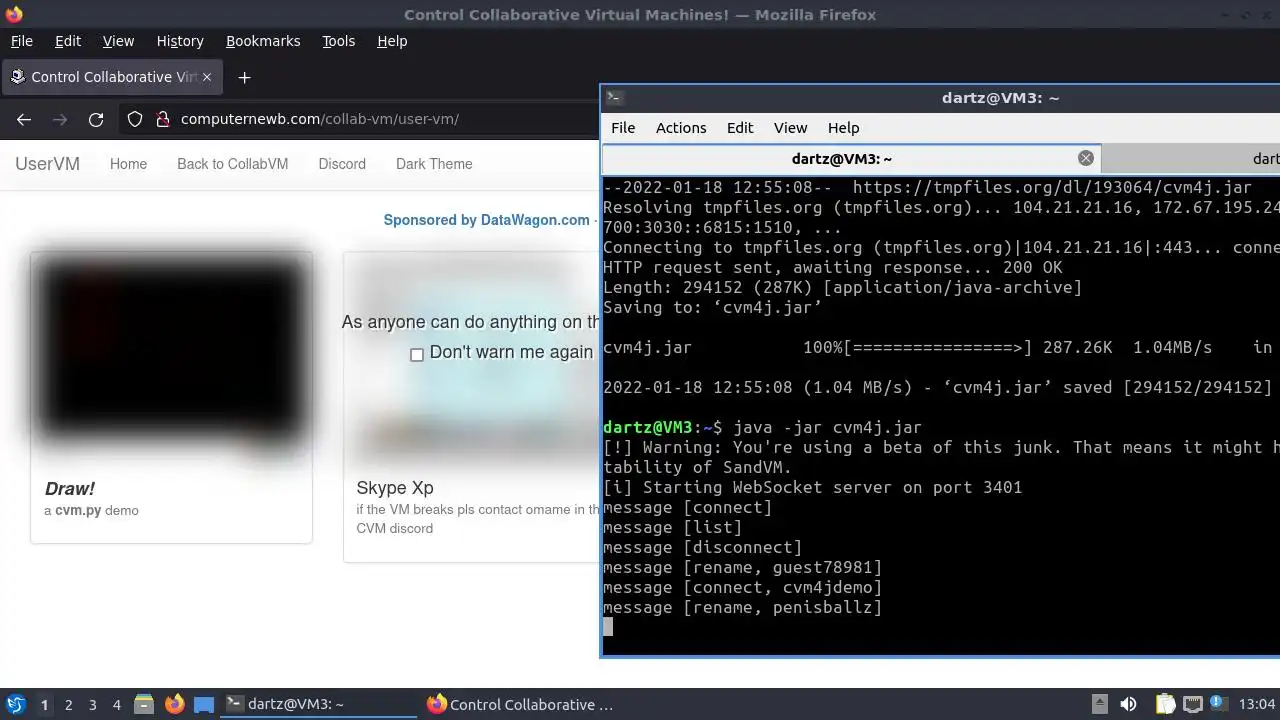The image size is (1280, 720).
Task: Click the terminal window title icon
Action: point(615,97)
